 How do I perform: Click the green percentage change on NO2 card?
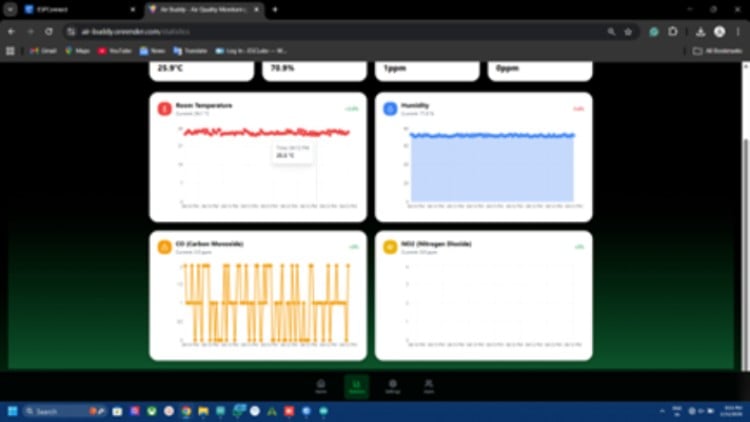point(579,247)
